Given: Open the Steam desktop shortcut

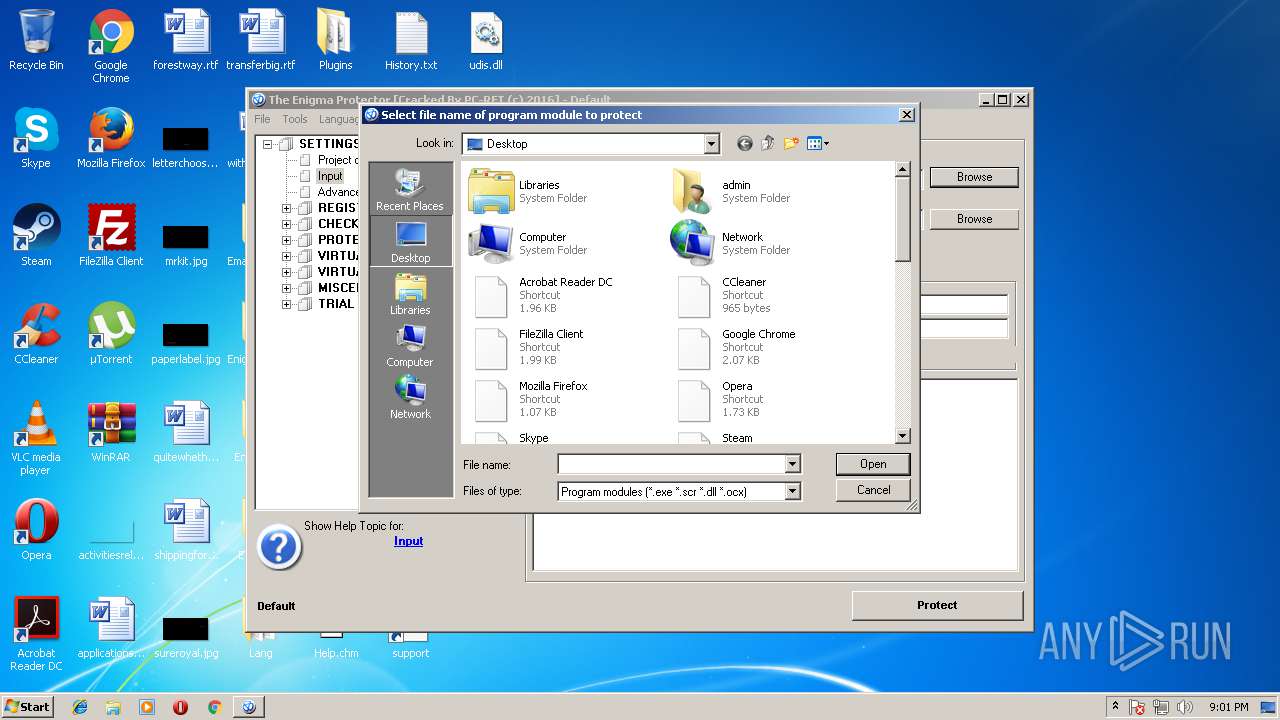Looking at the screenshot, I should coord(36,236).
